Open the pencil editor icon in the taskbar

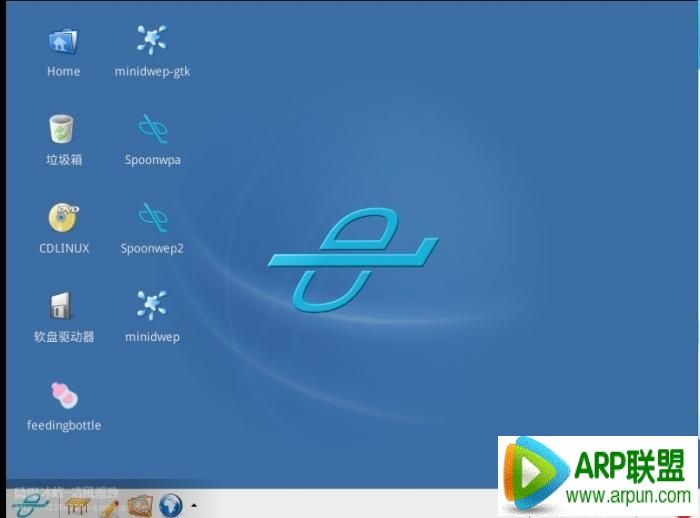tap(110, 508)
